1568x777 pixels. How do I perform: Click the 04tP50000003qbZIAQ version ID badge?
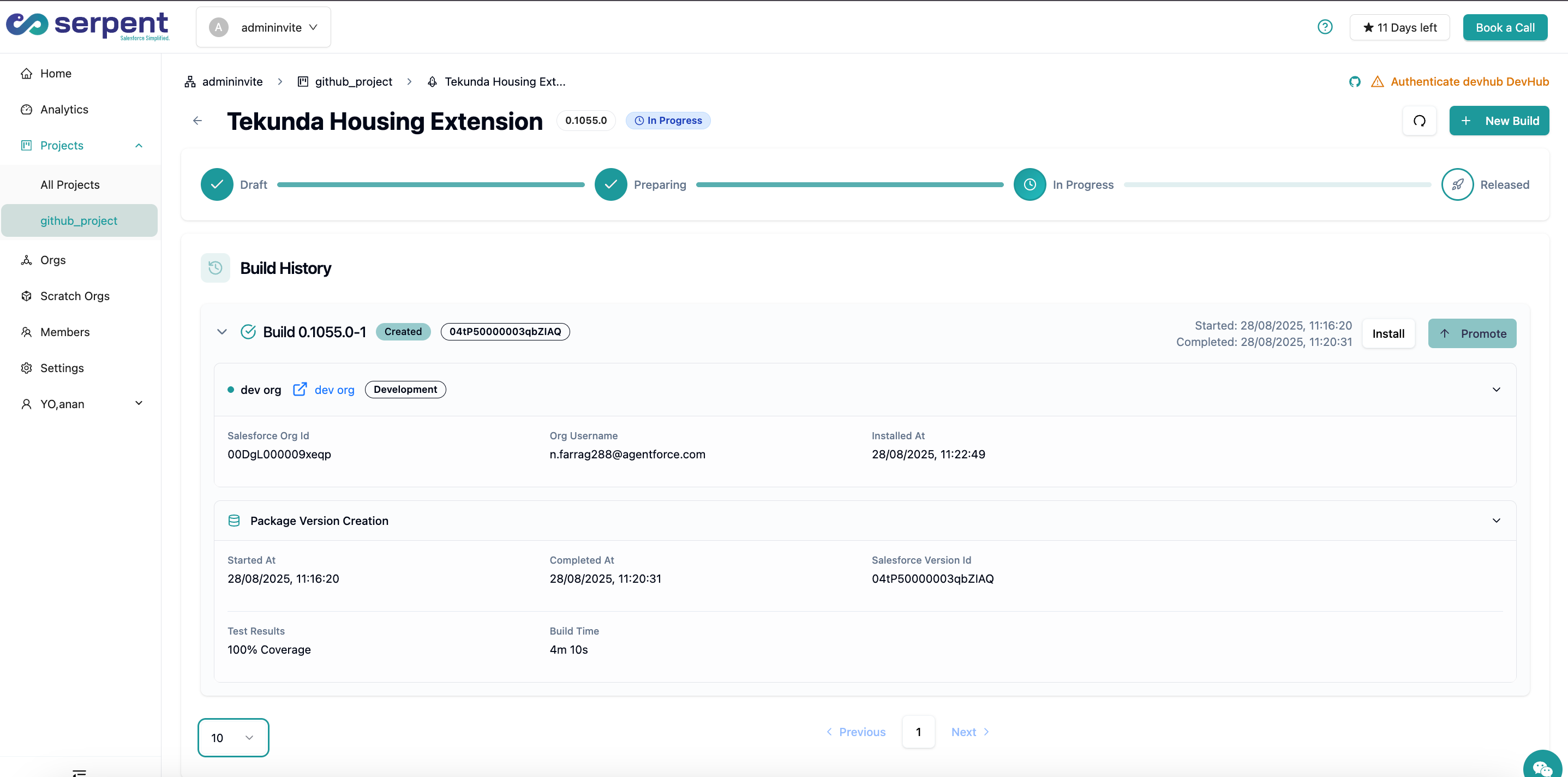(x=505, y=332)
